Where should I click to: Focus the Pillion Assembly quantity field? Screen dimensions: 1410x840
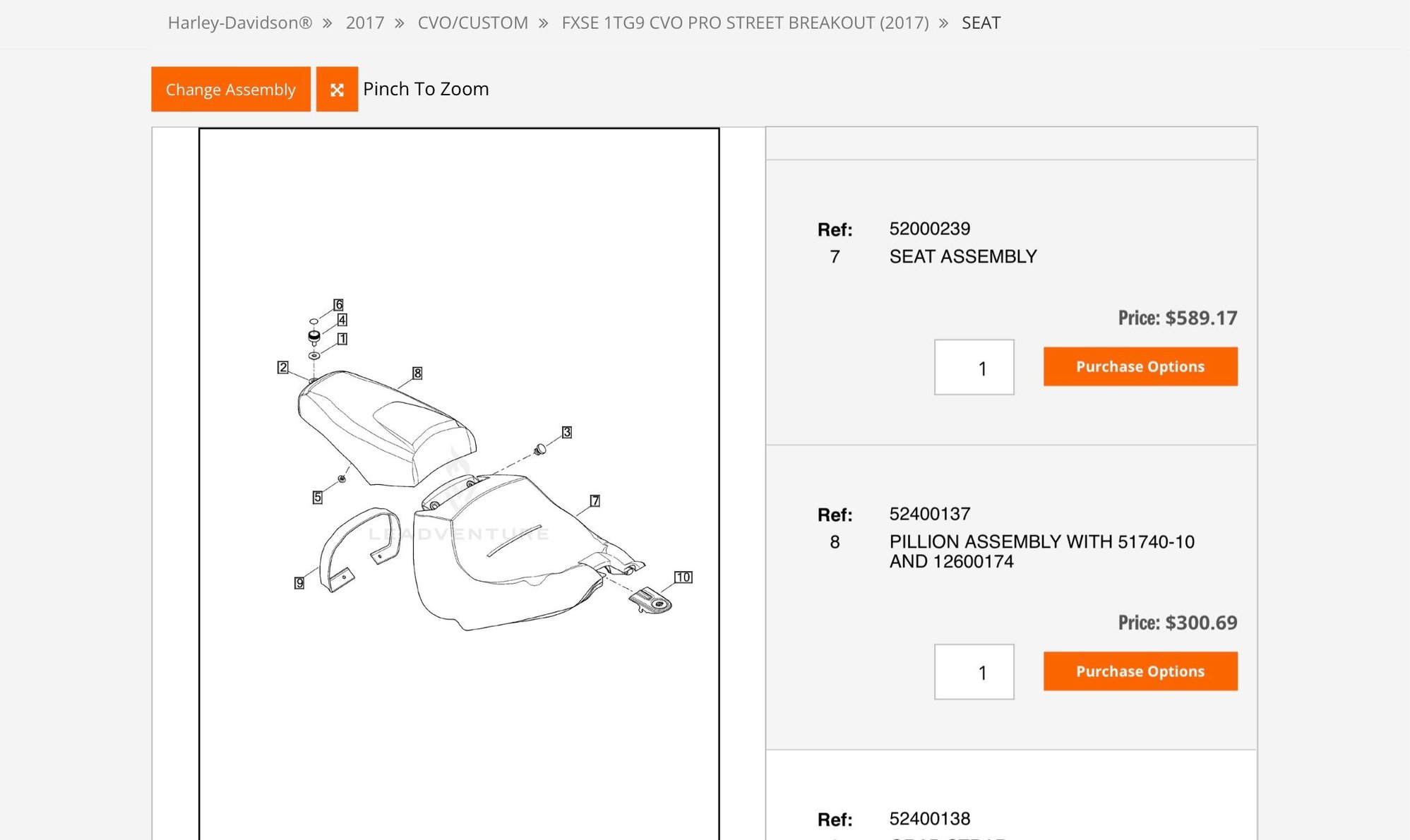[974, 672]
